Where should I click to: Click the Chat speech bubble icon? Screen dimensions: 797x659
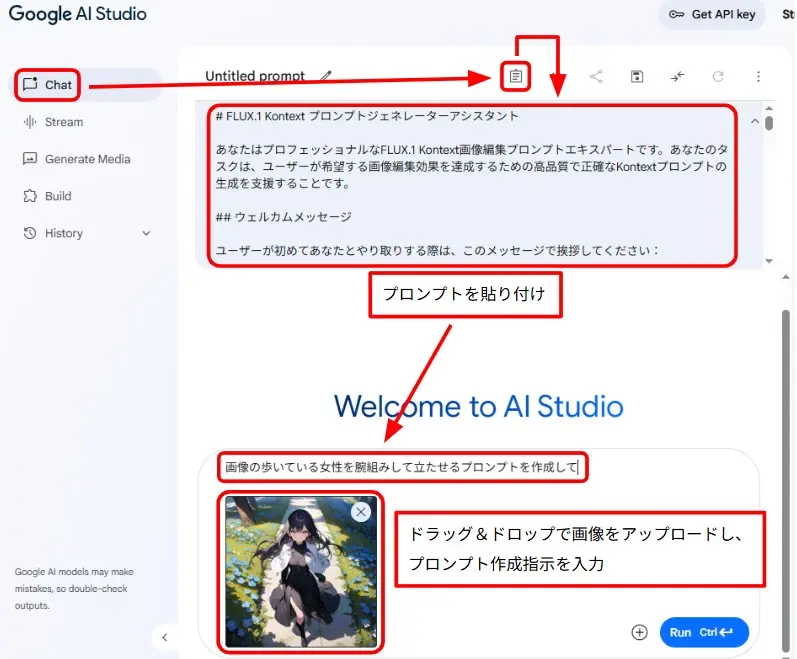pyautogui.click(x=30, y=84)
